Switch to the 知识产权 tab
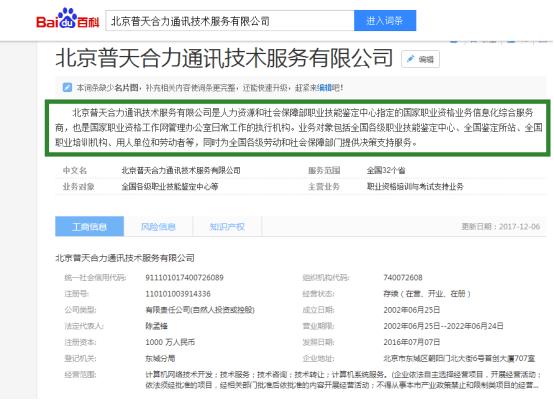 pyautogui.click(x=227, y=227)
